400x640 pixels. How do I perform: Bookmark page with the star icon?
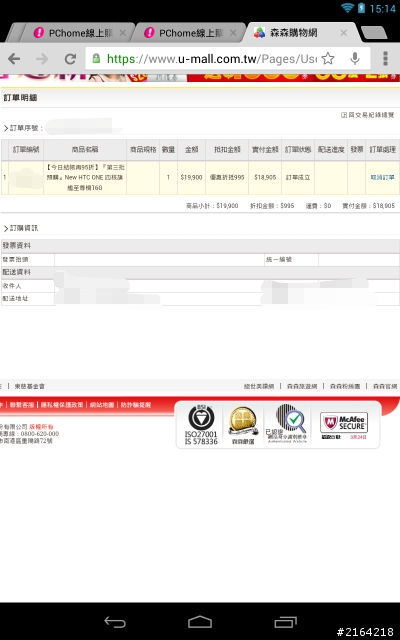tap(328, 58)
